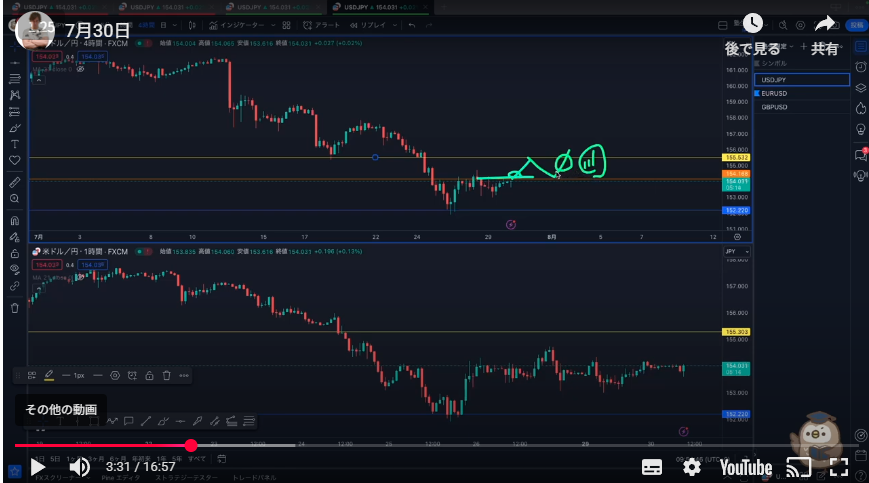
Task: Seek using the red progress bar handle
Action: click(191, 445)
